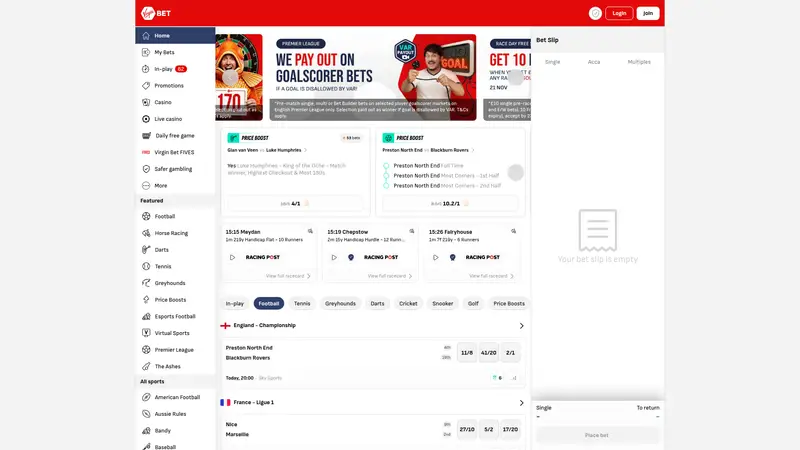View full racecard for Meydan
This screenshot has width=800, height=450.
288,276
